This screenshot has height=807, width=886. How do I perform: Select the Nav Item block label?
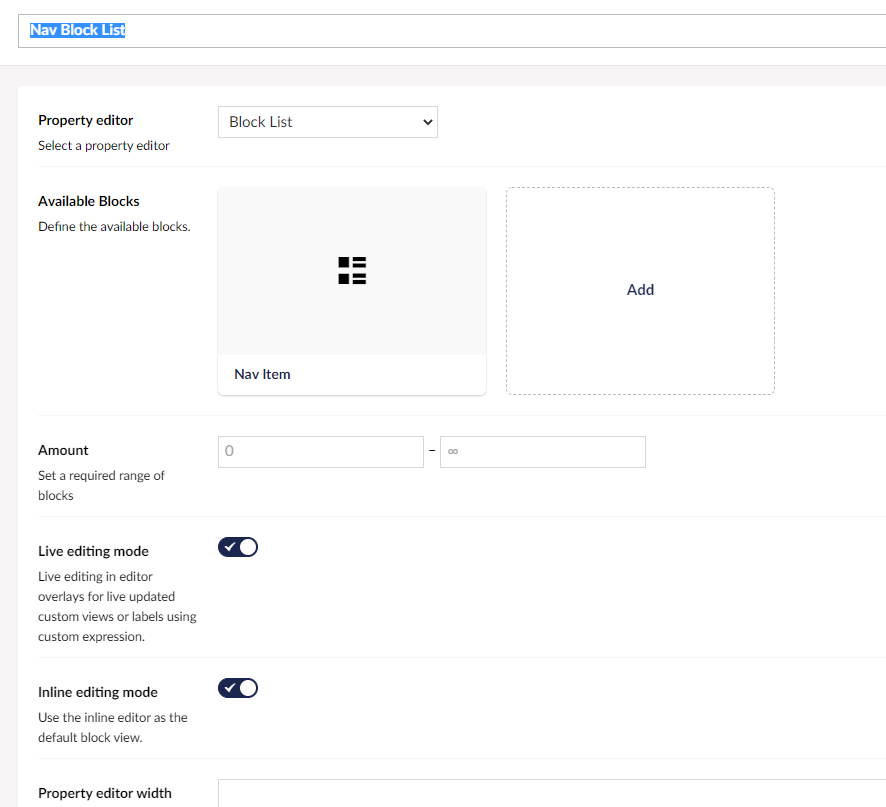(x=262, y=374)
